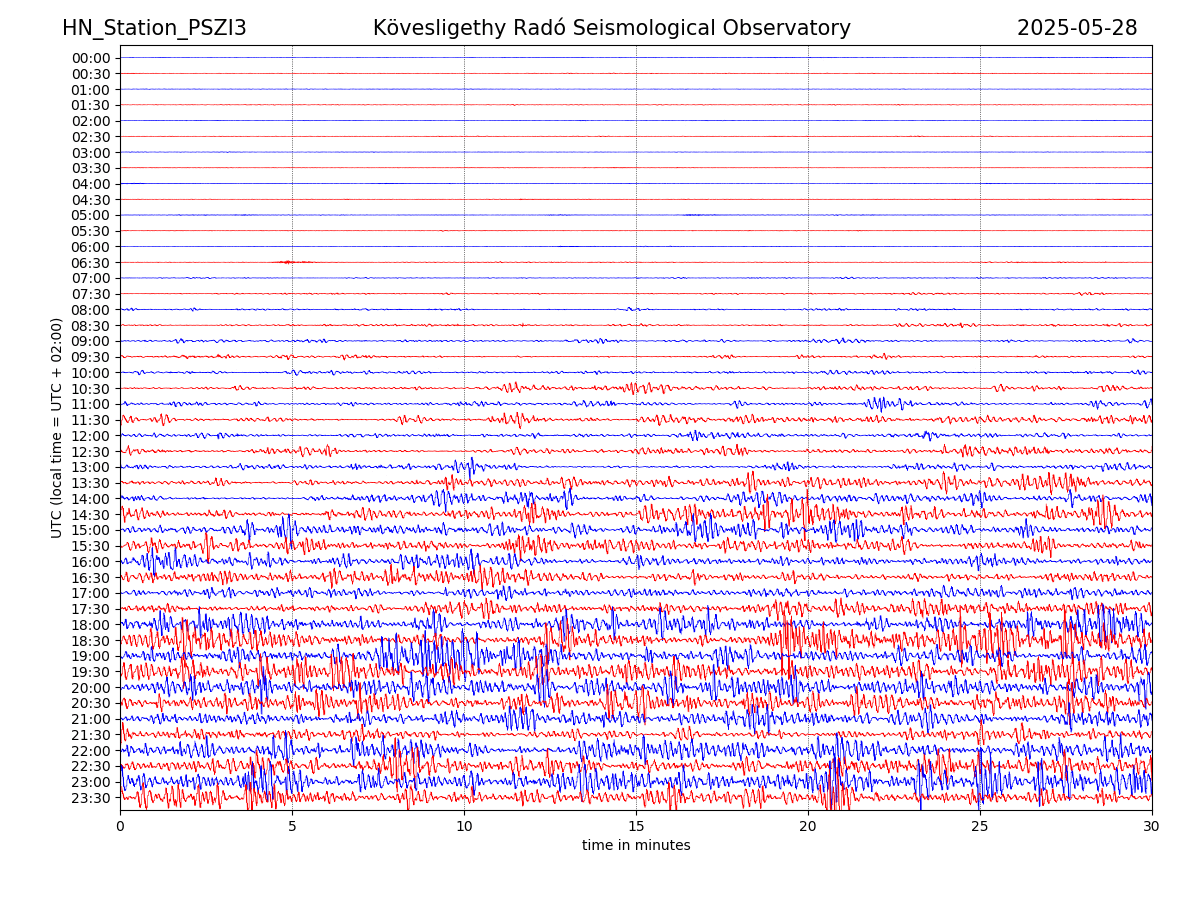Click the 30 minute x-axis tick label

point(1152,827)
